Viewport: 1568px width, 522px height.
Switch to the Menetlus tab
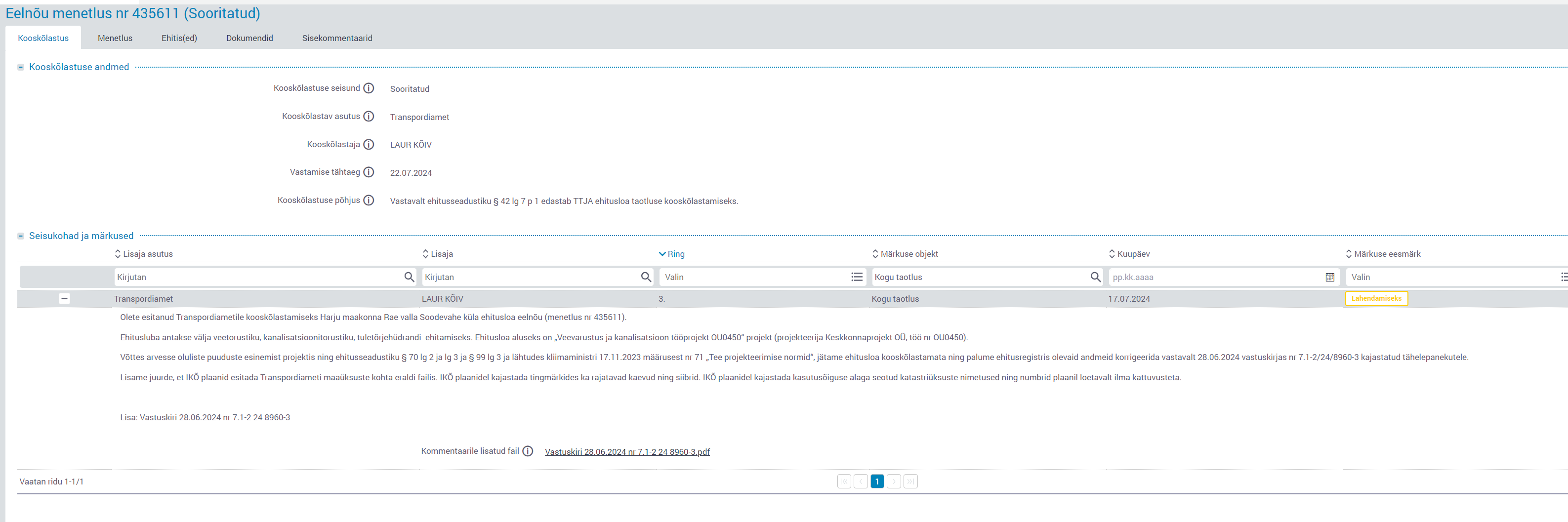[115, 38]
